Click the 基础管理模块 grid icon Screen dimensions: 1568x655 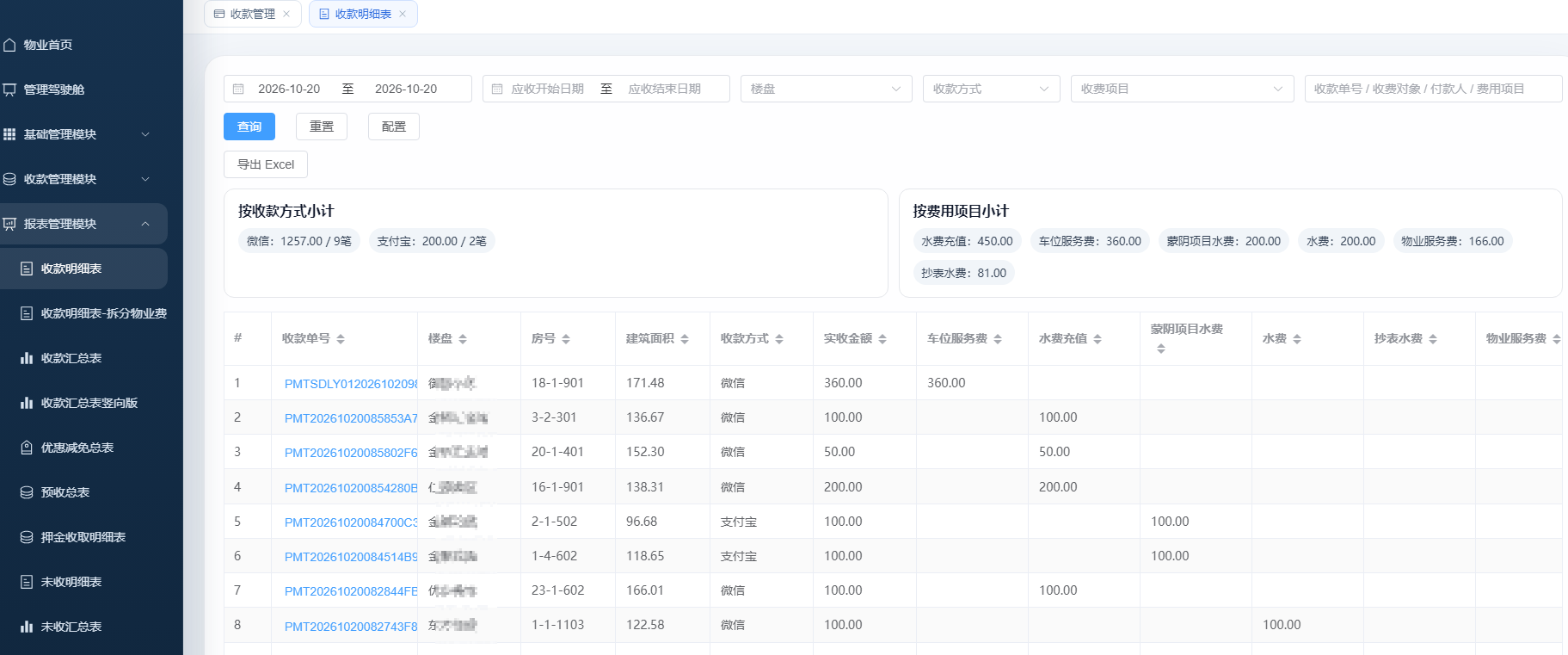click(9, 134)
